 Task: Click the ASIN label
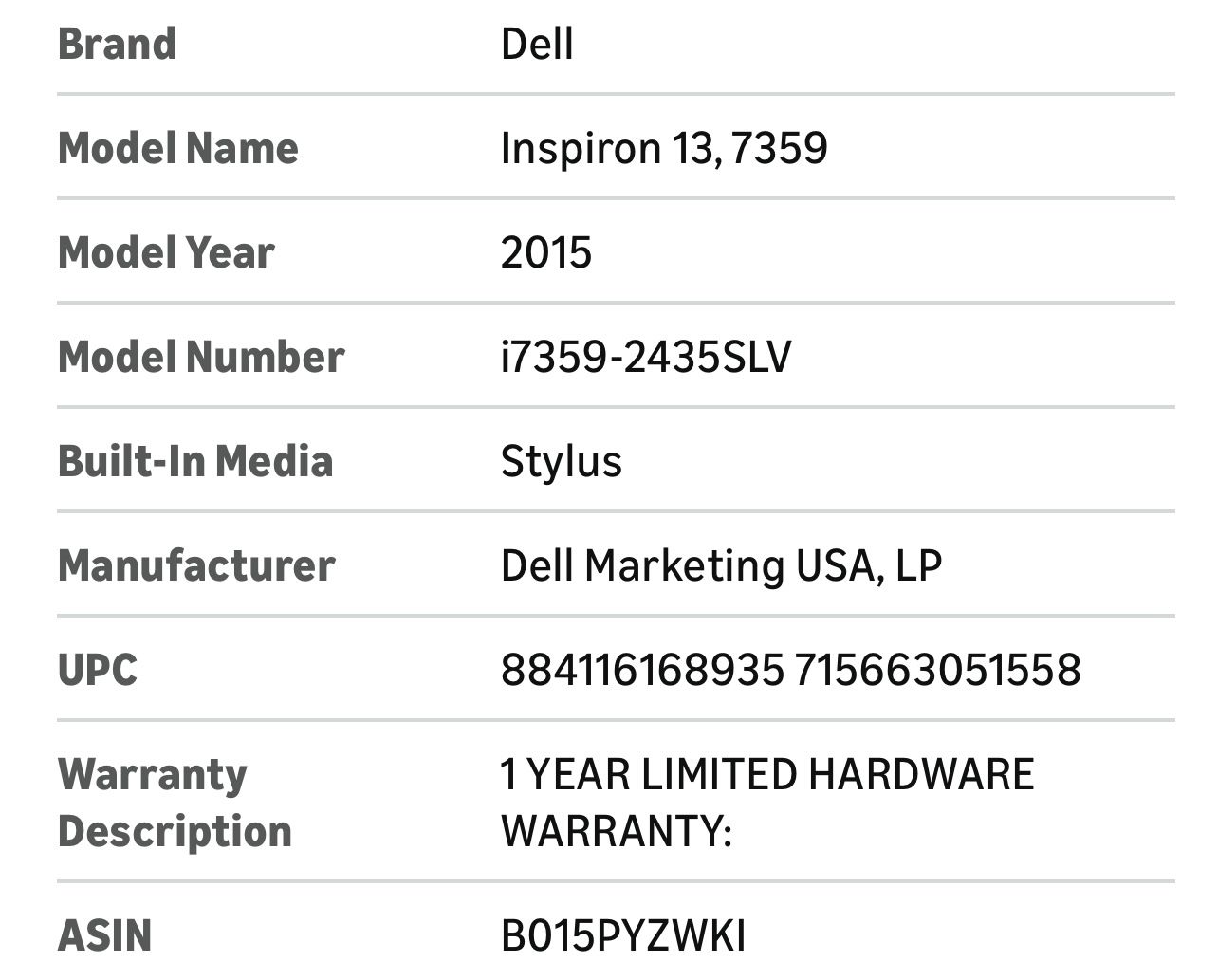click(x=104, y=935)
